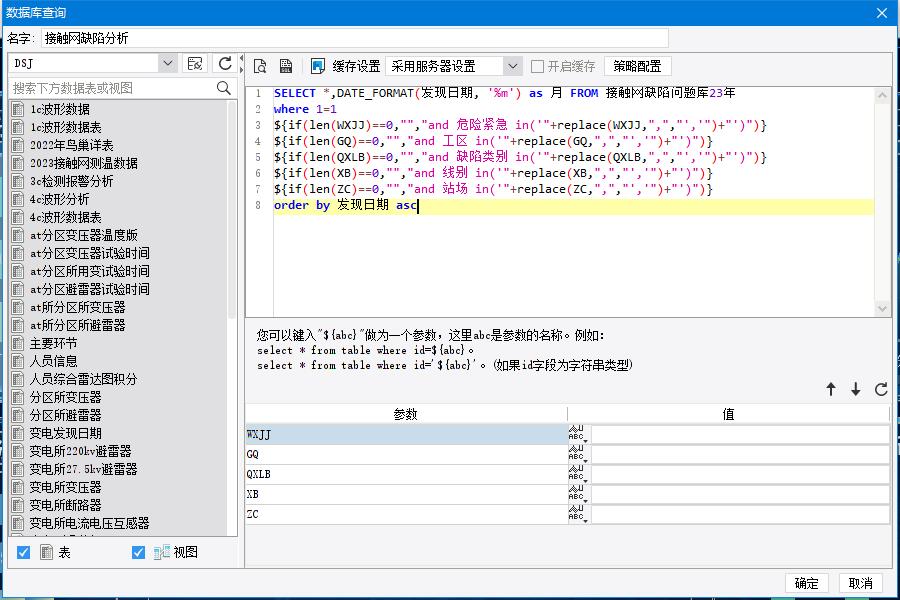Close the 数据库查询 dialog
Screen dimensions: 900x600
click(x=882, y=13)
